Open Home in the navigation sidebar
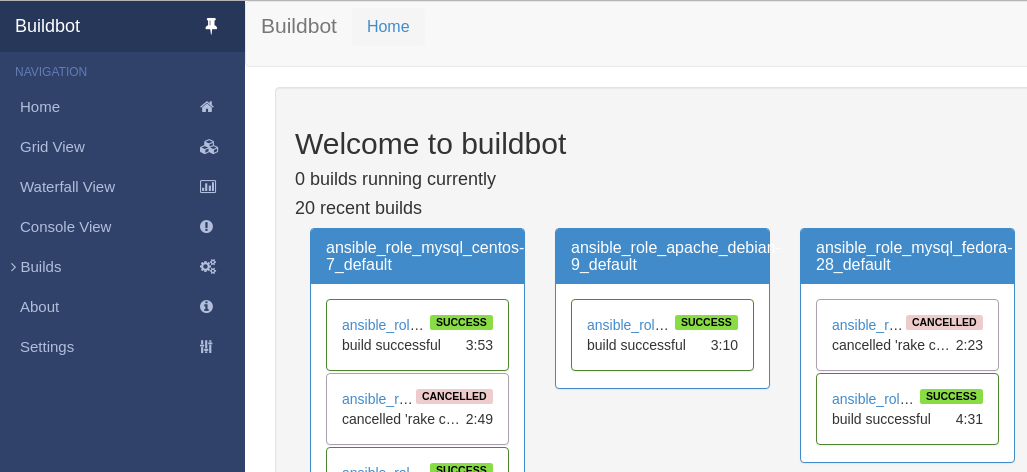 [x=40, y=107]
